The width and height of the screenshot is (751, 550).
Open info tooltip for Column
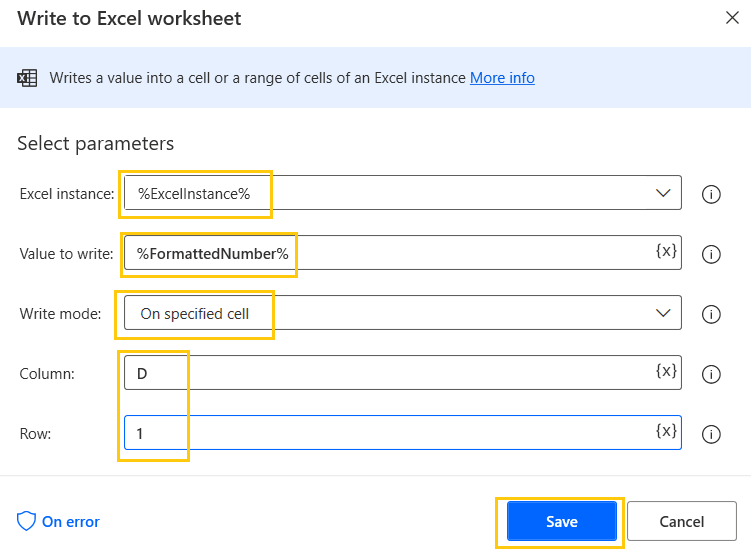[711, 374]
